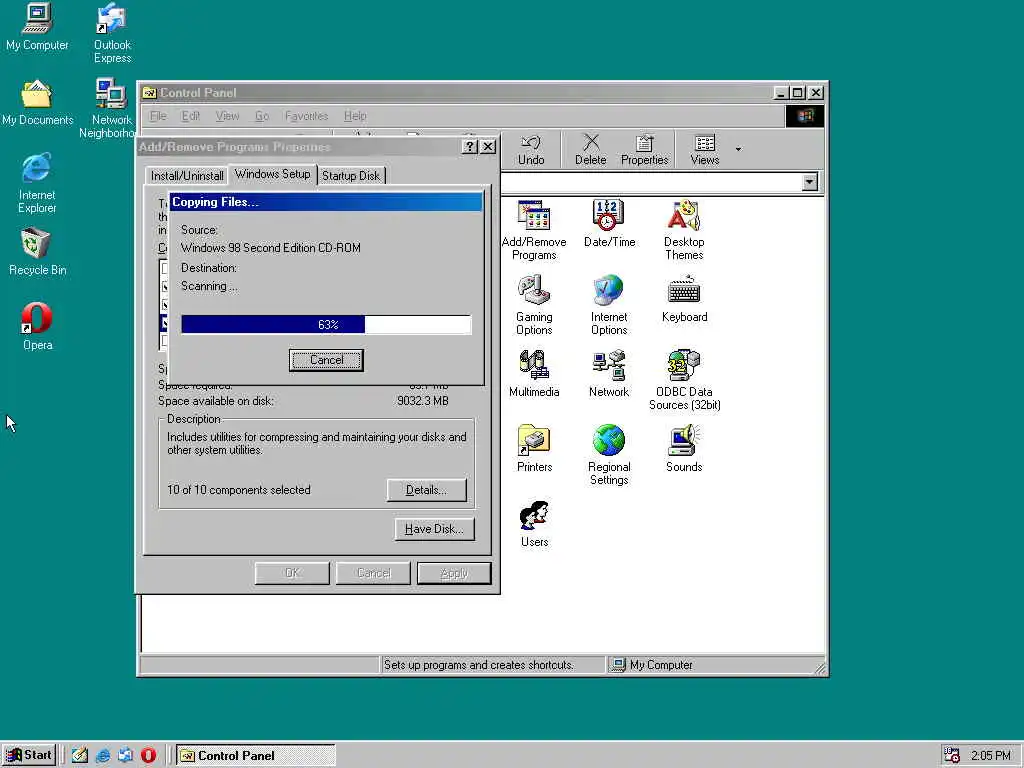The image size is (1024, 768).
Task: Click the Views toolbar button
Action: (x=705, y=150)
